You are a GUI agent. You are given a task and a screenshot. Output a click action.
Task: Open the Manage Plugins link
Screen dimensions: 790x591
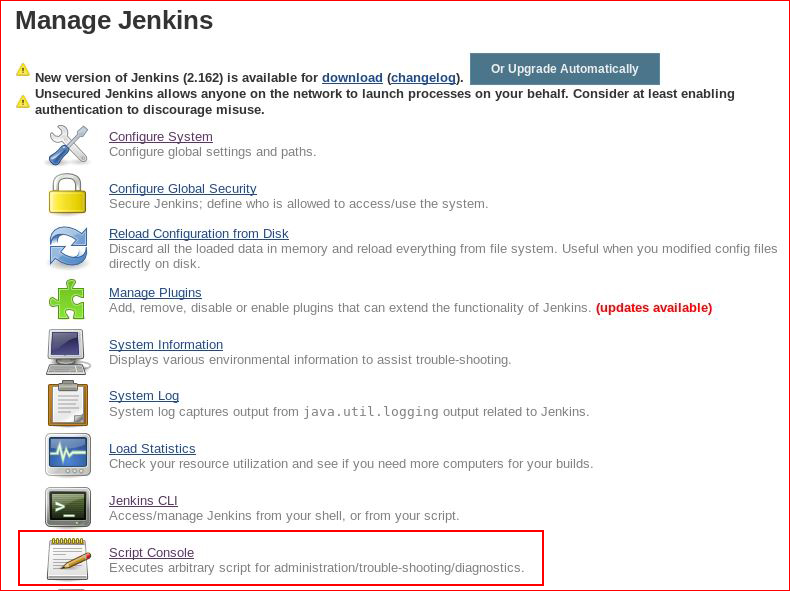pyautogui.click(x=155, y=293)
